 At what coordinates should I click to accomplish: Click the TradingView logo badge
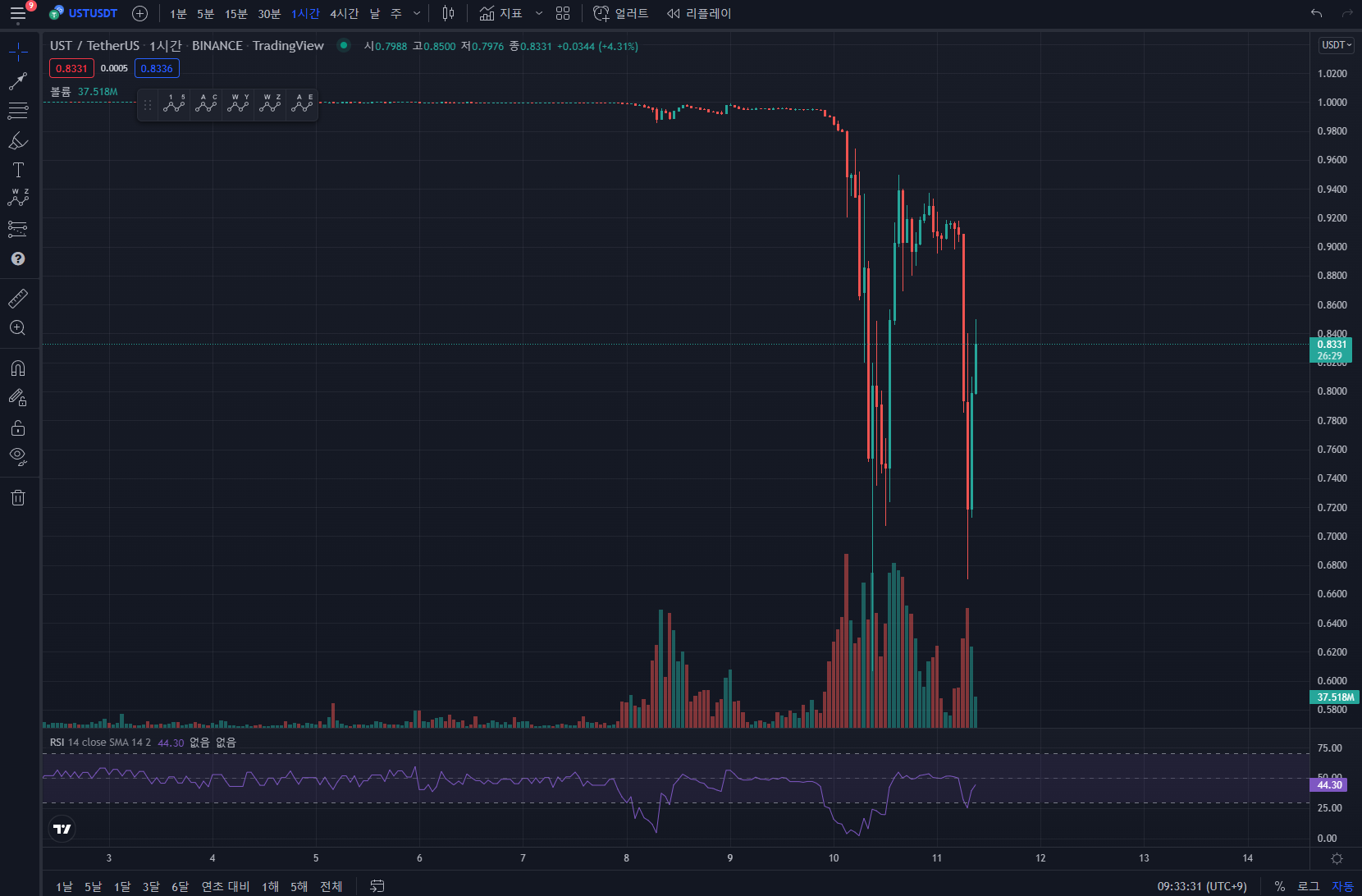[x=62, y=829]
